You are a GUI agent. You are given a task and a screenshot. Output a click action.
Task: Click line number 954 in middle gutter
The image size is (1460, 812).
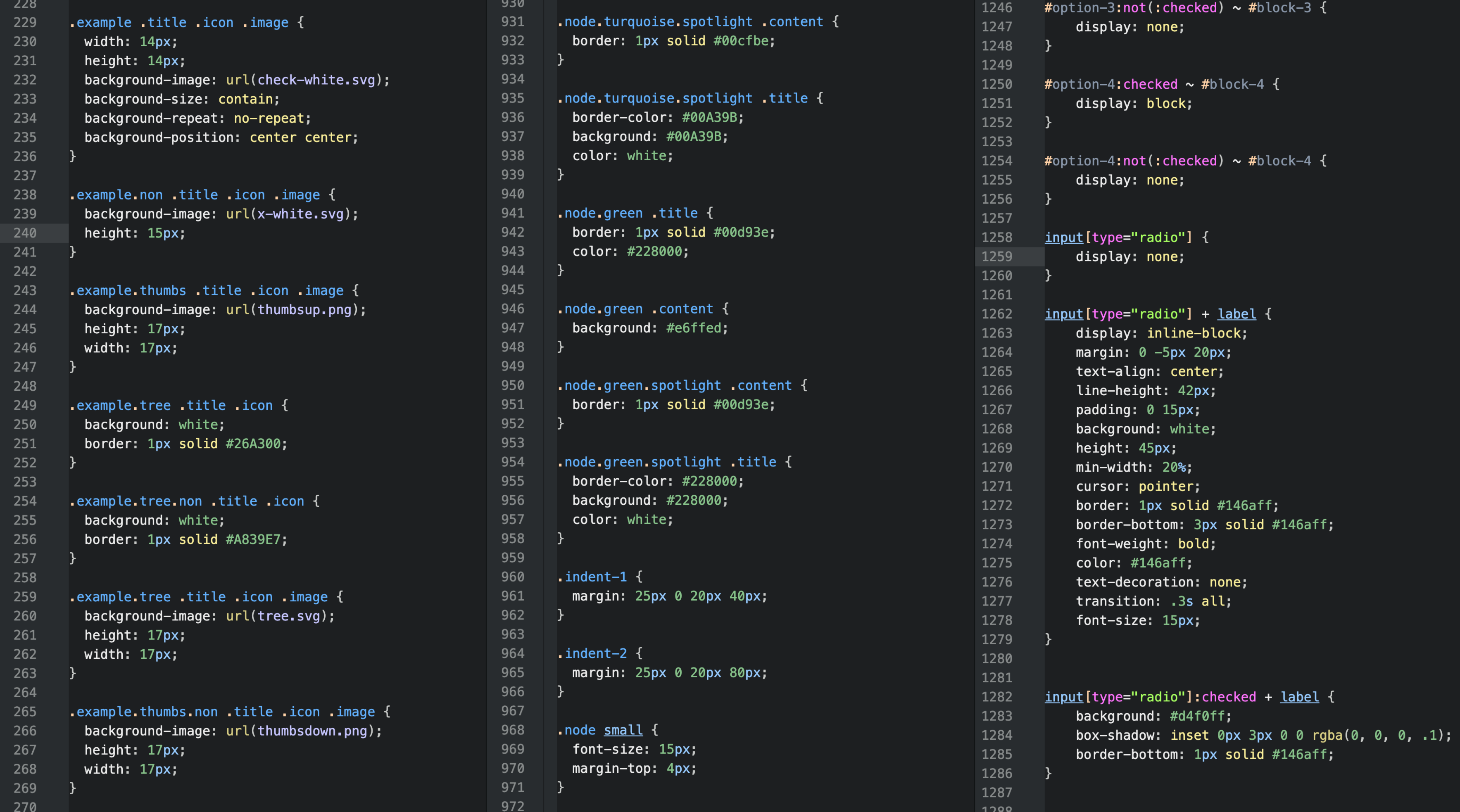pos(512,462)
